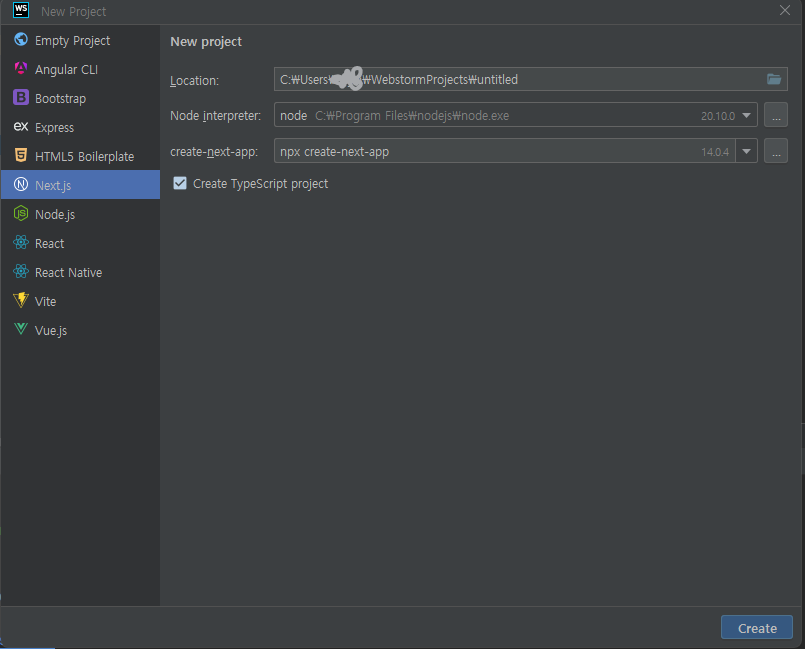Image resolution: width=805 pixels, height=649 pixels.
Task: Click the Create button
Action: [x=757, y=627]
